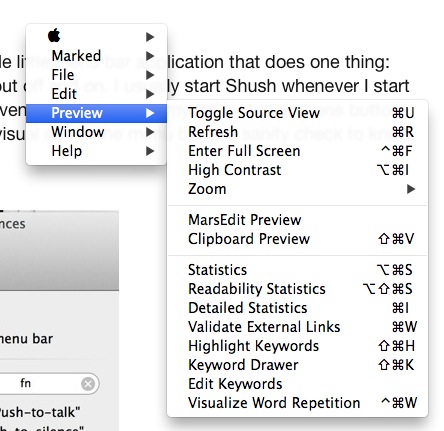The height and width of the screenshot is (431, 444).
Task: Expand the Help submenu arrow
Action: [150, 151]
